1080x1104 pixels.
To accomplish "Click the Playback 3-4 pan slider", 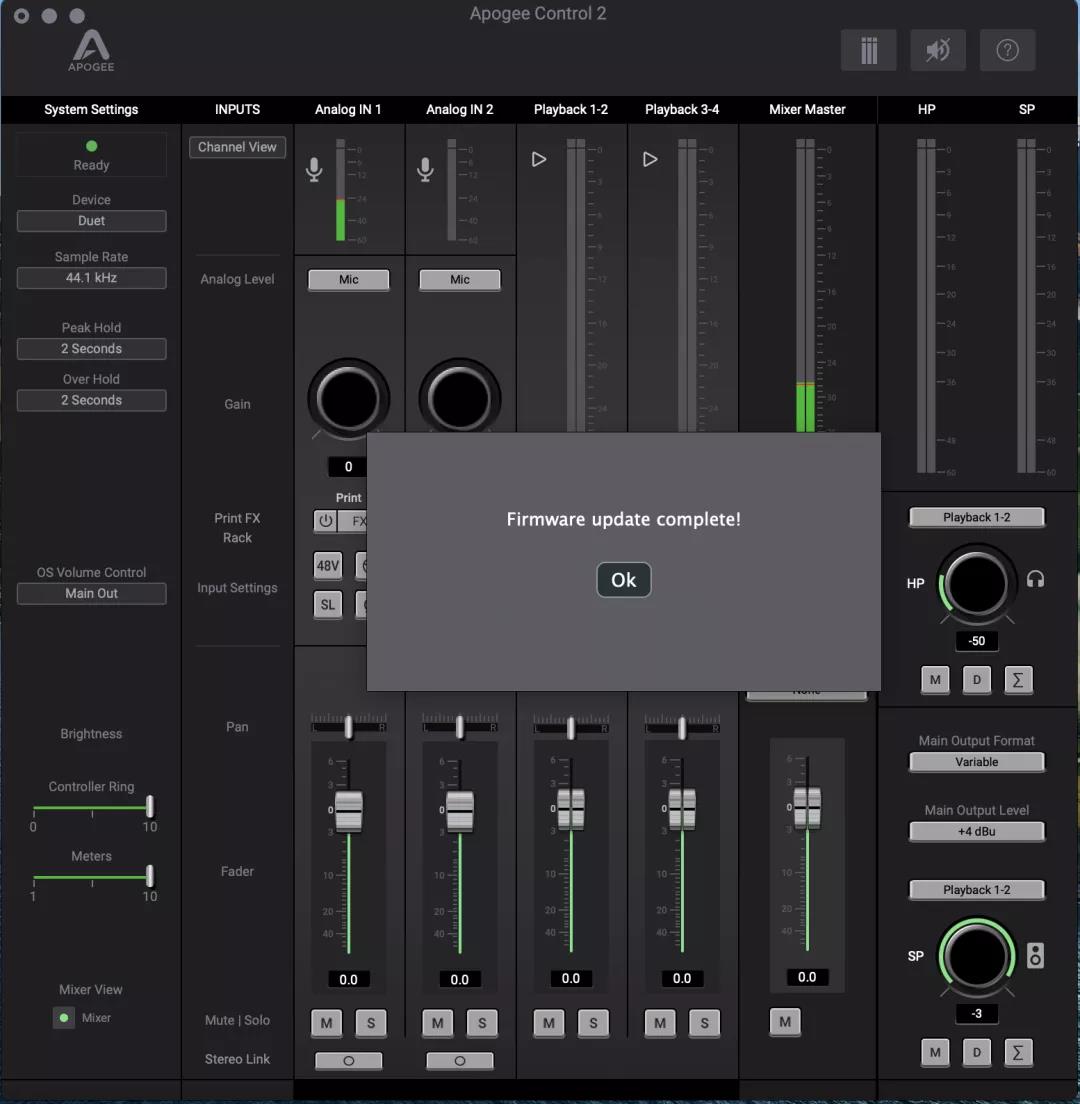I will point(682,727).
